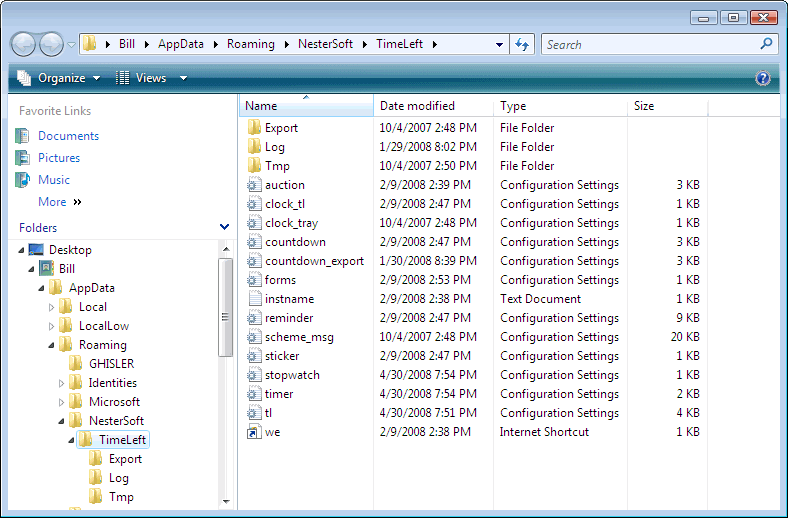
Task: Go forward with the Forward arrow button
Action: tap(51, 44)
